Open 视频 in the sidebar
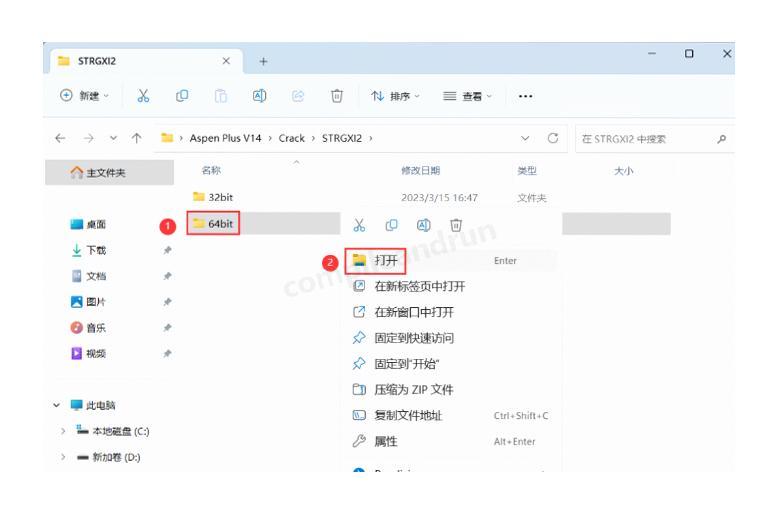 [x=88, y=353]
